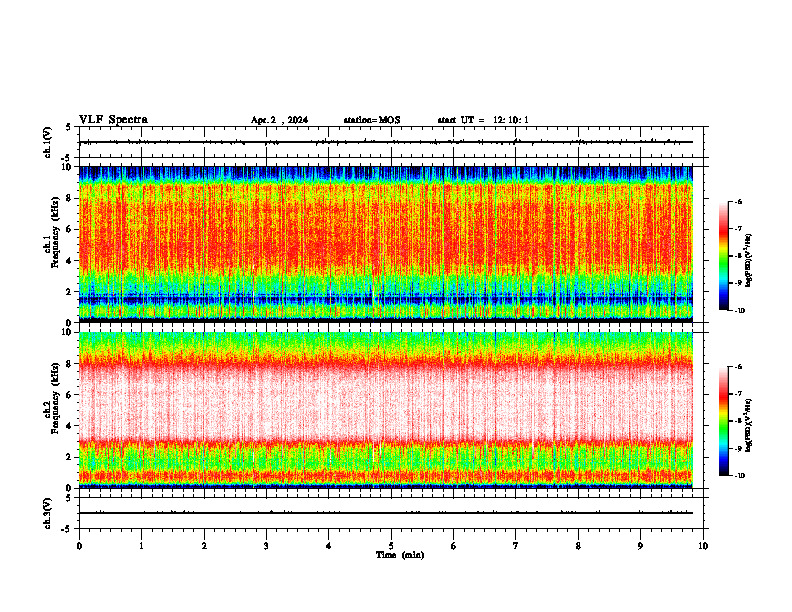Click the "-9" tick on ch.2 color bar
This screenshot has height=612, width=792.
point(739,448)
